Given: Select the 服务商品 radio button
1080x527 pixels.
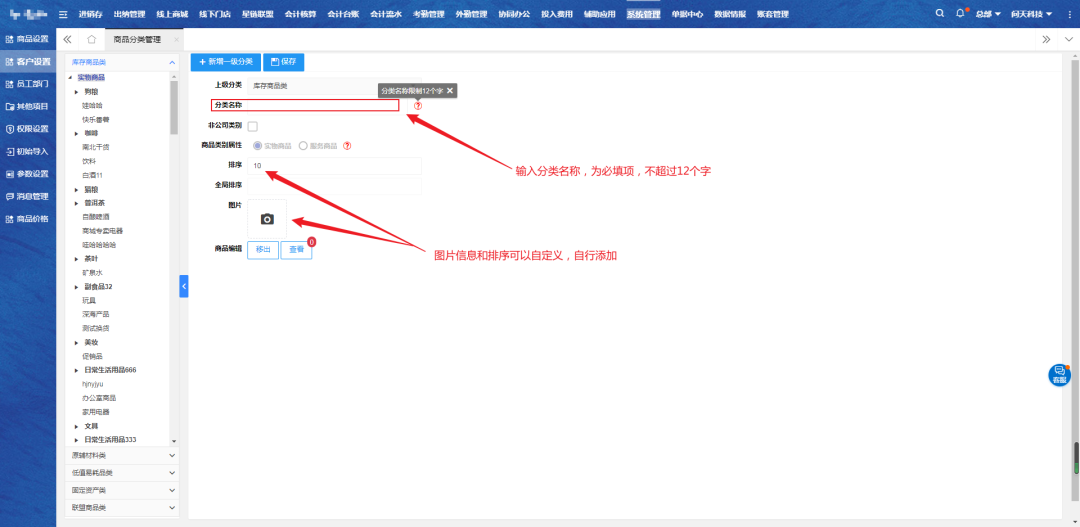Looking at the screenshot, I should pyautogui.click(x=303, y=146).
